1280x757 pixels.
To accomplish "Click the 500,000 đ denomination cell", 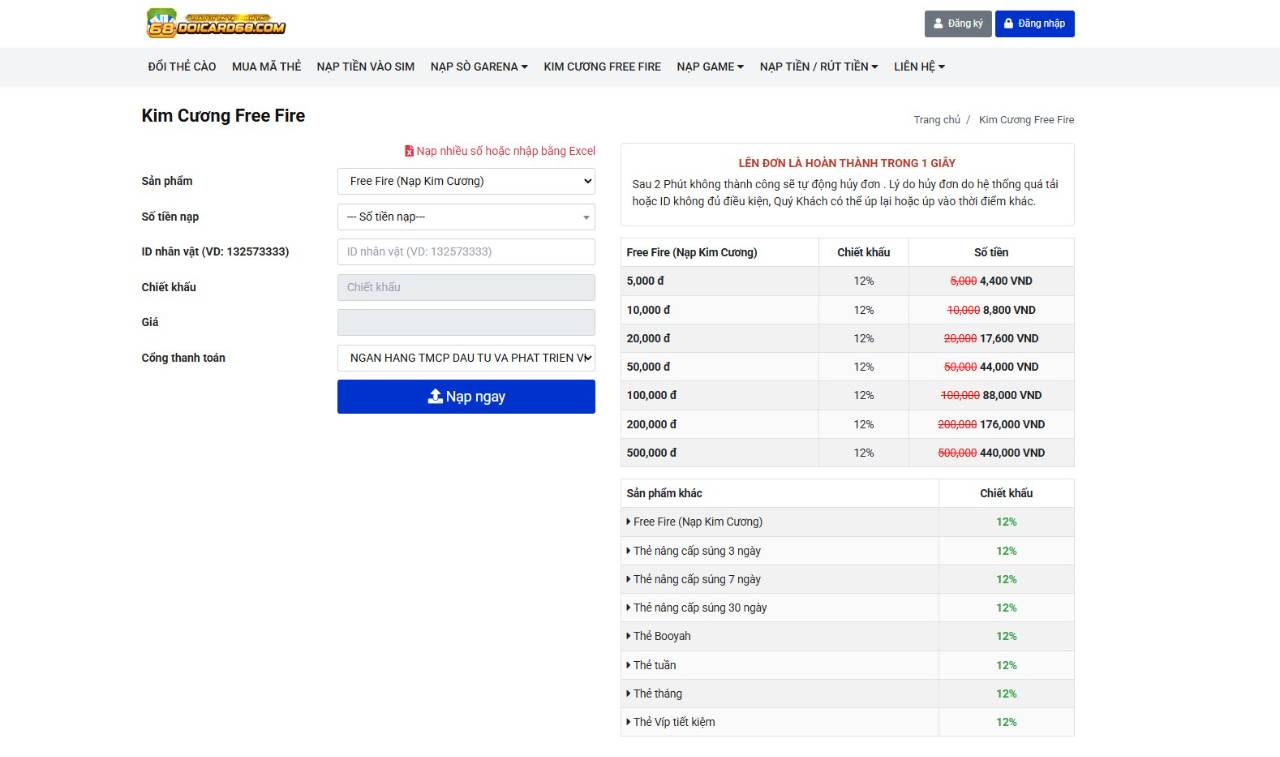I will tap(720, 453).
